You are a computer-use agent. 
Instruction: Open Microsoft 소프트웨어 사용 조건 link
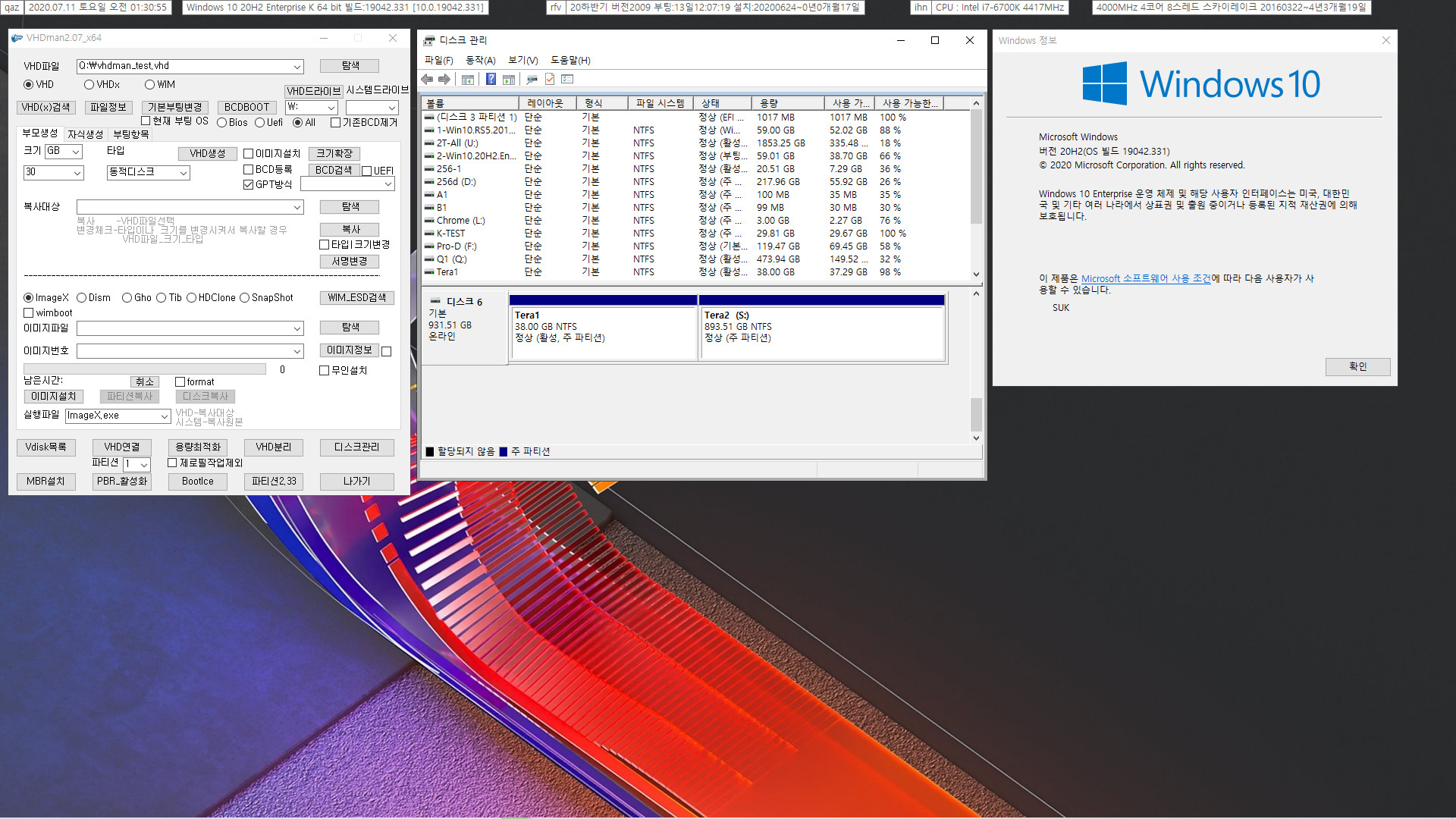pyautogui.click(x=1146, y=279)
